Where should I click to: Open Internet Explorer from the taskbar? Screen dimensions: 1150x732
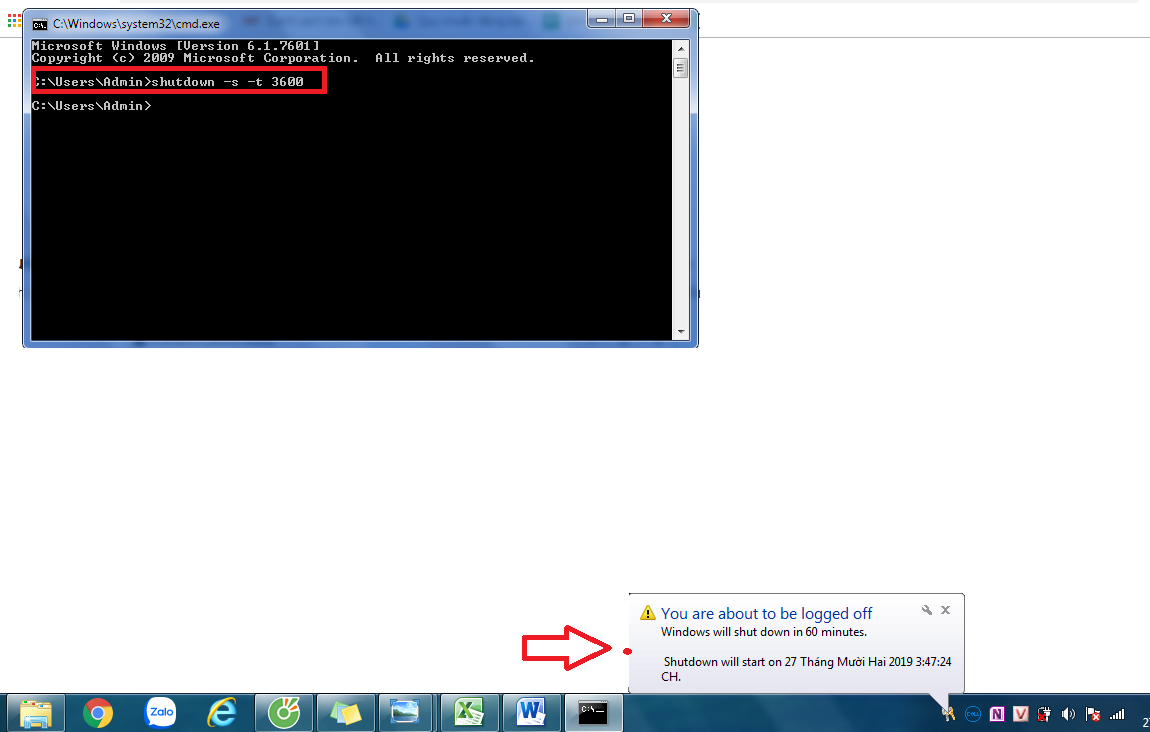(221, 713)
